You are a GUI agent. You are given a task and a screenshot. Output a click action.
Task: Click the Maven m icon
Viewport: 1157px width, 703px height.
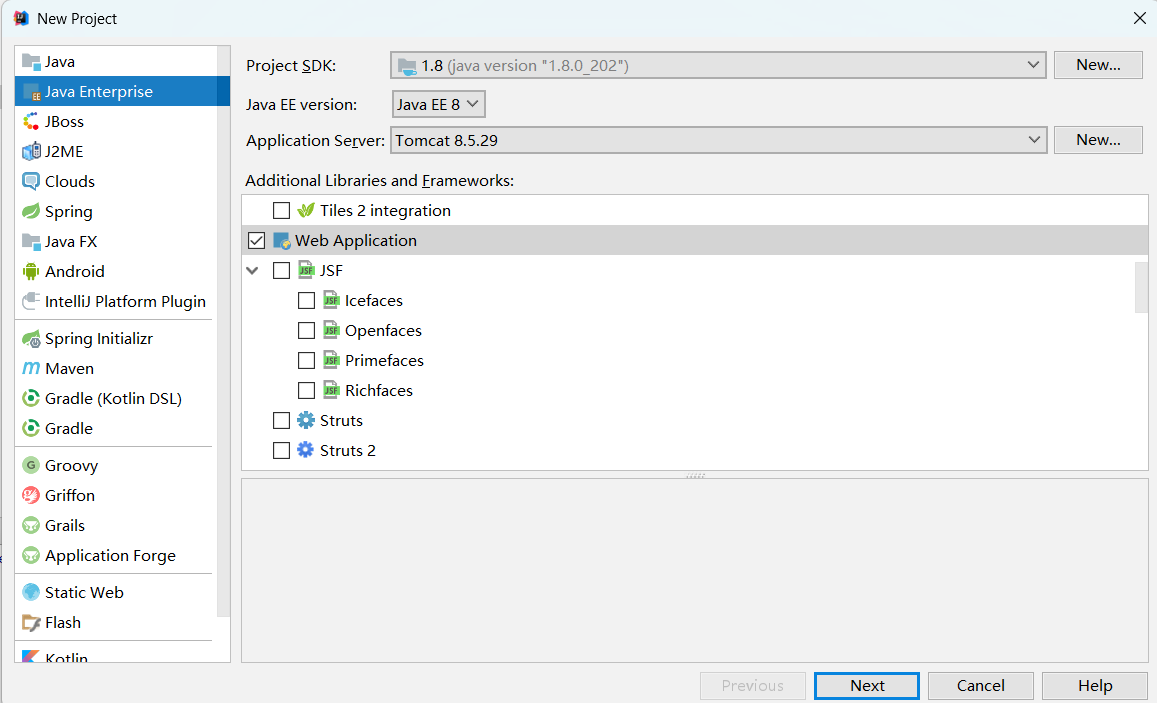click(x=31, y=368)
